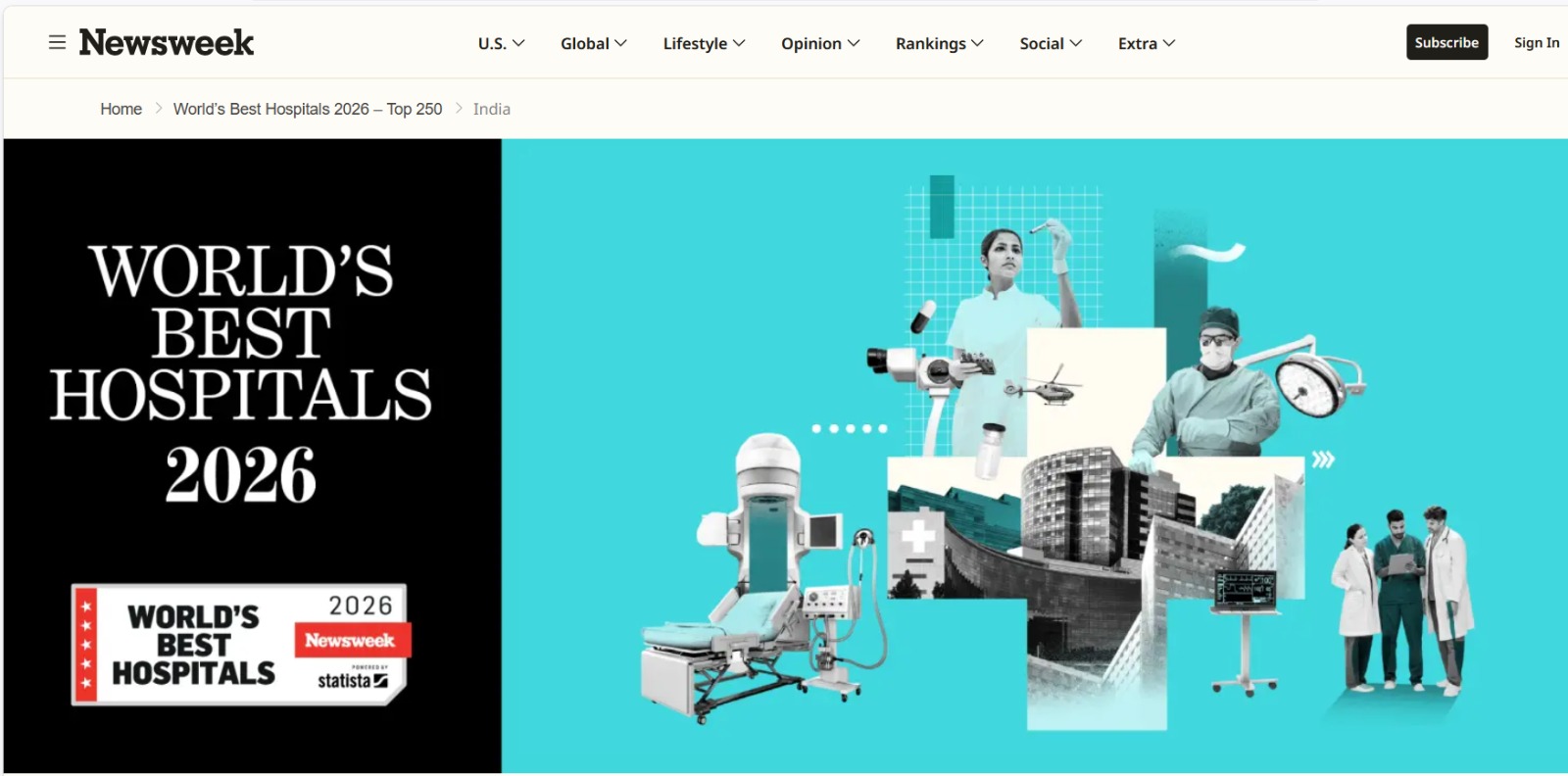This screenshot has width=1568, height=776.
Task: Expand the Extra dropdown menu
Action: [1147, 43]
